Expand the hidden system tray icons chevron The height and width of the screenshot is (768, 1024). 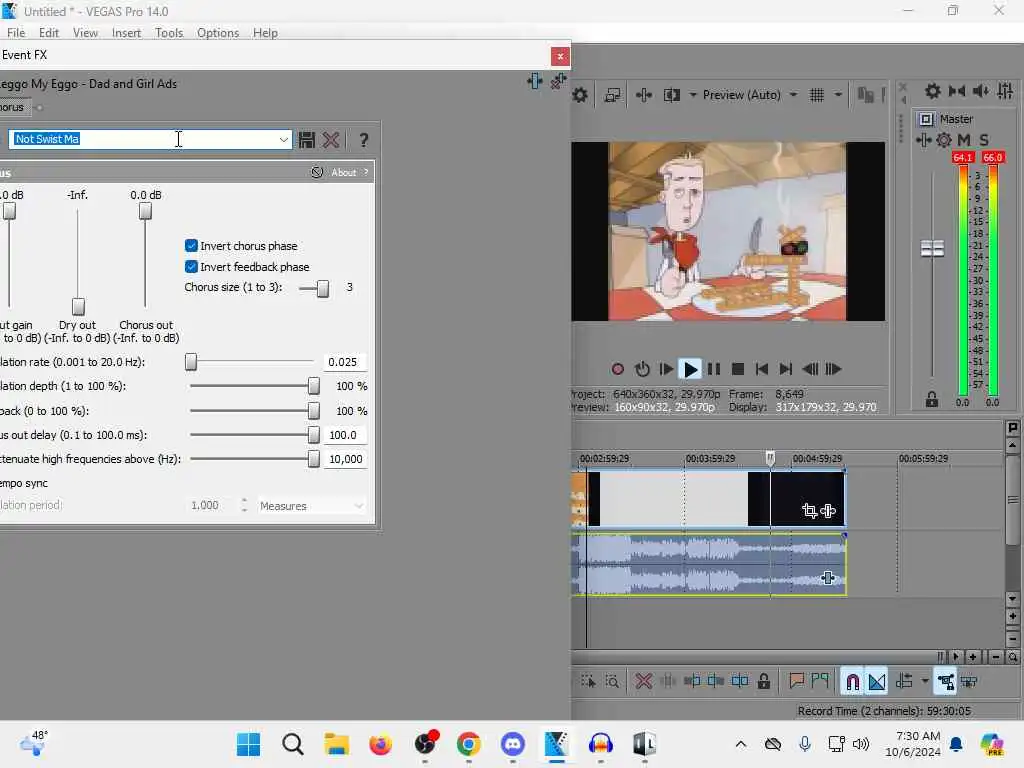click(741, 744)
